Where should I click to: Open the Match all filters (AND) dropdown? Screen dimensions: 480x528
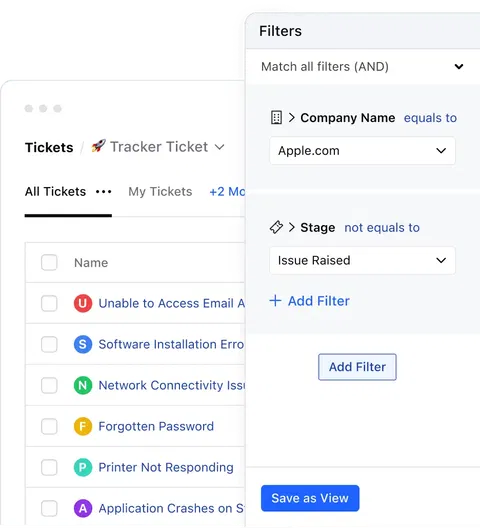(362, 67)
